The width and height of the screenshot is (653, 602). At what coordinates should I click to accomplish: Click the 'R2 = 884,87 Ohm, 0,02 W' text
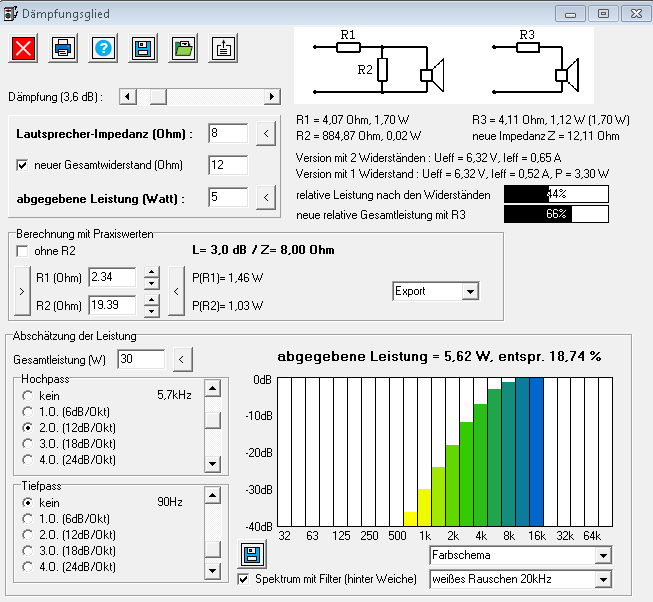click(359, 136)
